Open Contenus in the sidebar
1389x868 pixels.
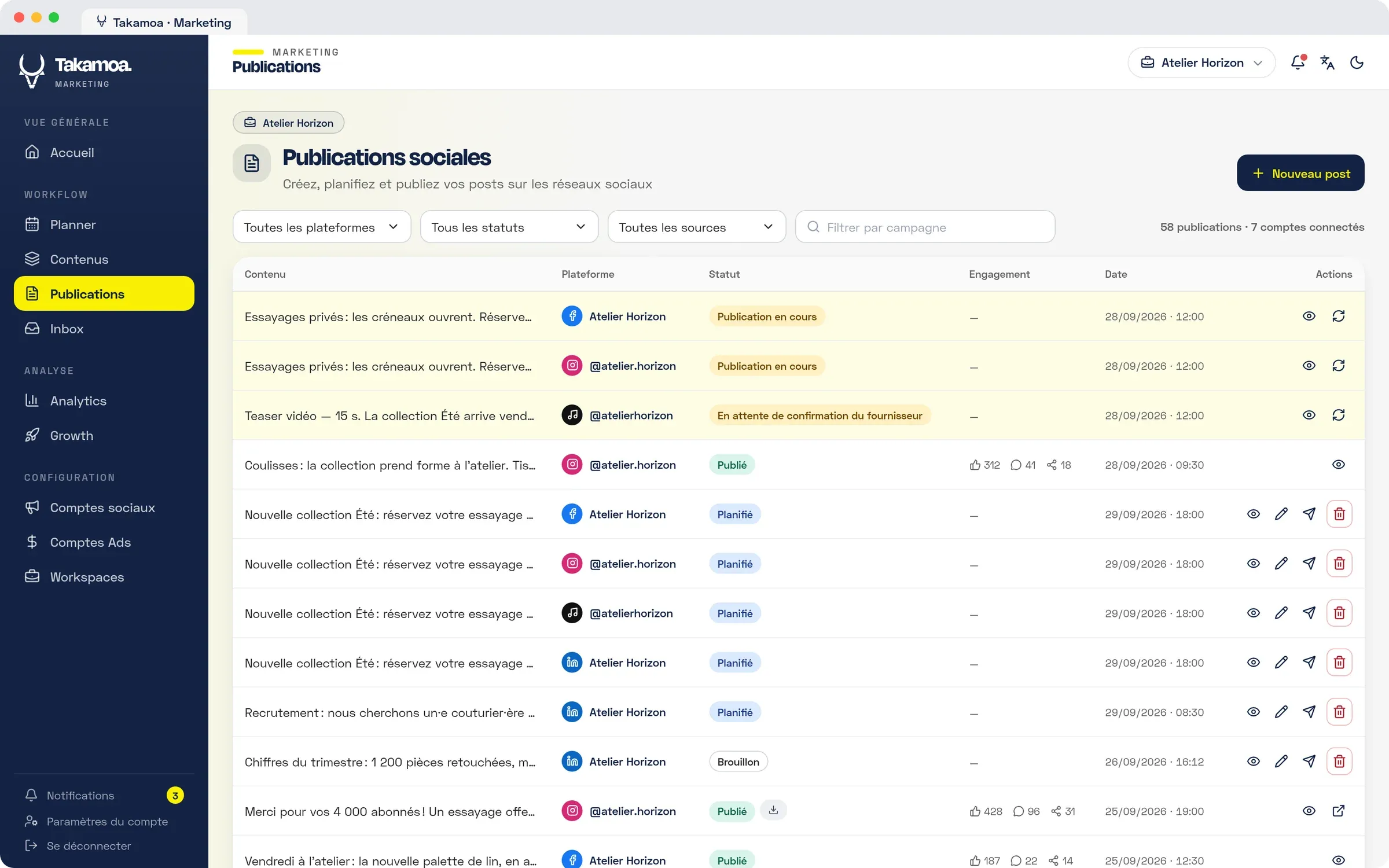[104, 259]
